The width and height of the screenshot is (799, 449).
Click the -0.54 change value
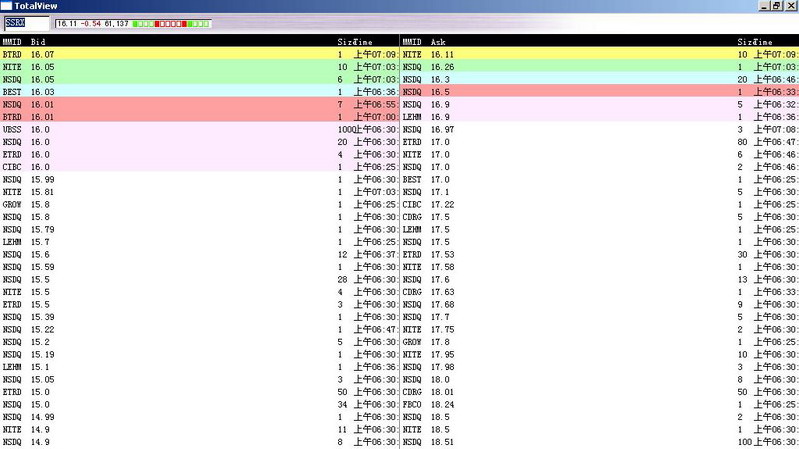pyautogui.click(x=91, y=24)
